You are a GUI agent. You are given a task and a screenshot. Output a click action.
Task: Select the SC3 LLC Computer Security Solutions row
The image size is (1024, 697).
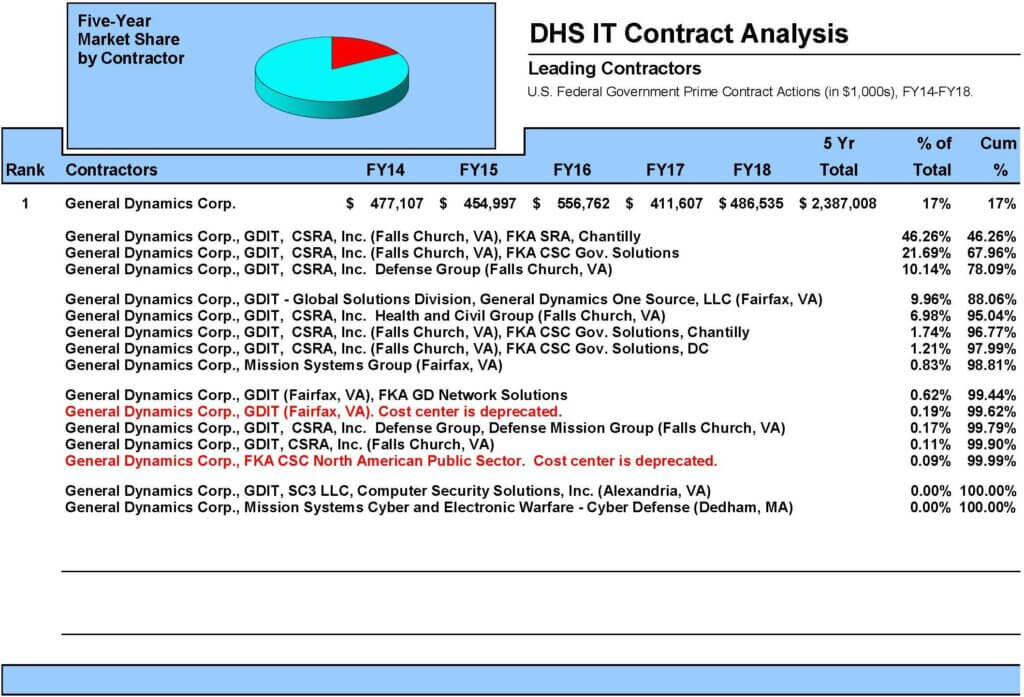click(388, 491)
